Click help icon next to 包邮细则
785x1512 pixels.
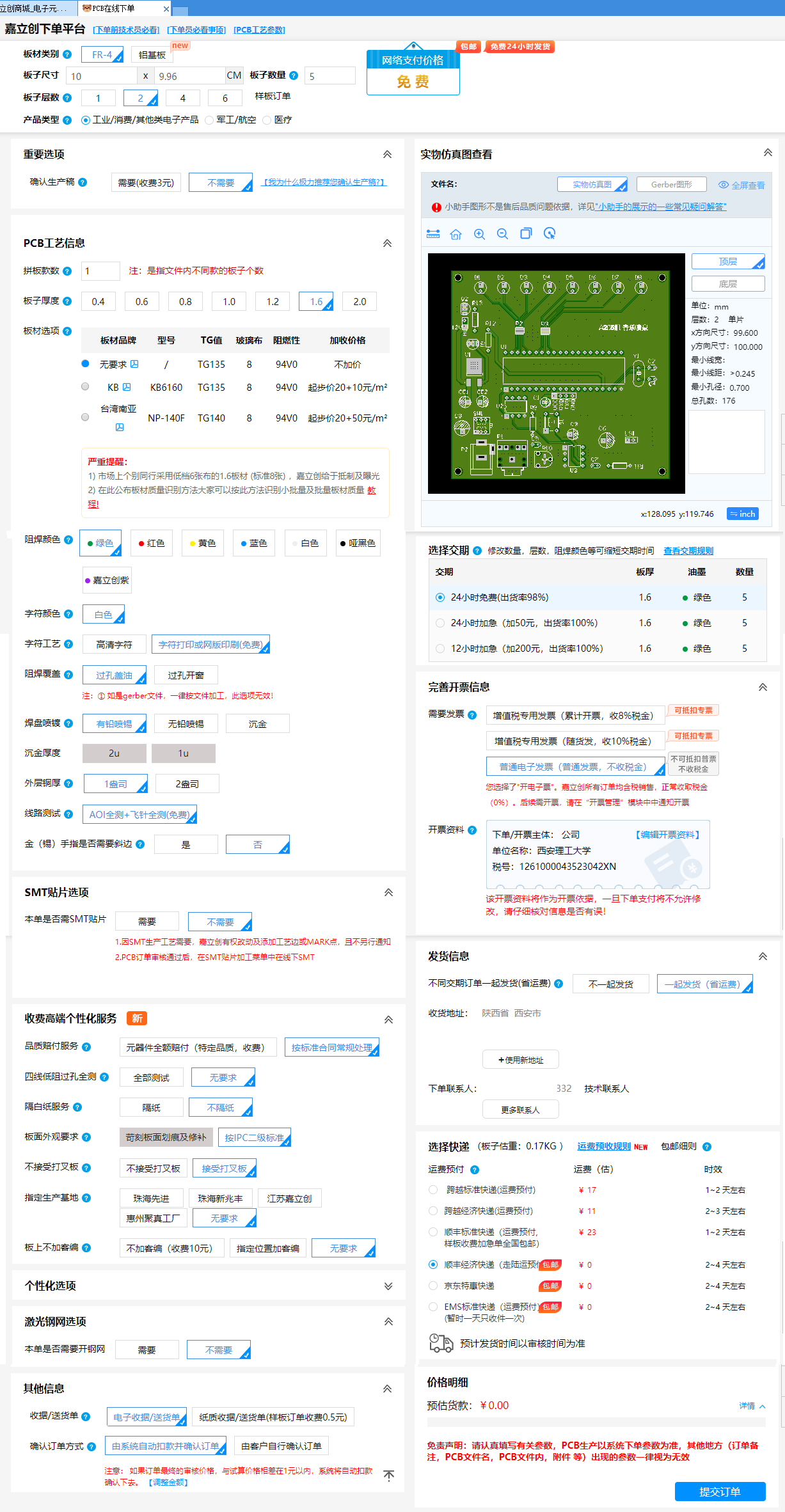click(x=707, y=1147)
